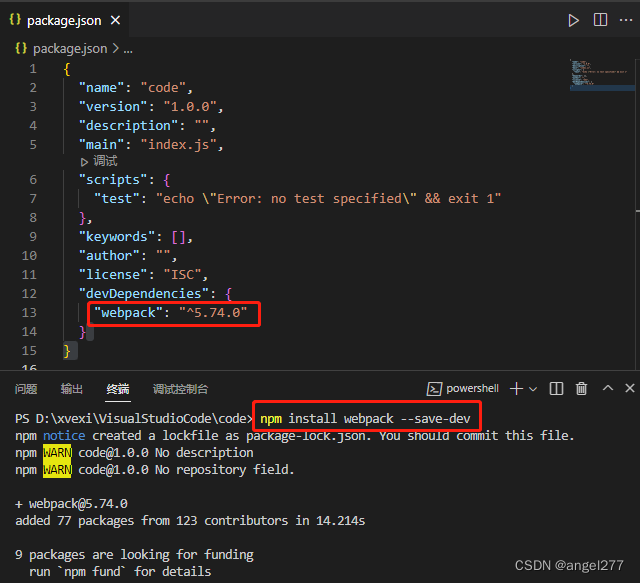Click the "index.js" main value
The width and height of the screenshot is (640, 583).
pyautogui.click(x=178, y=145)
